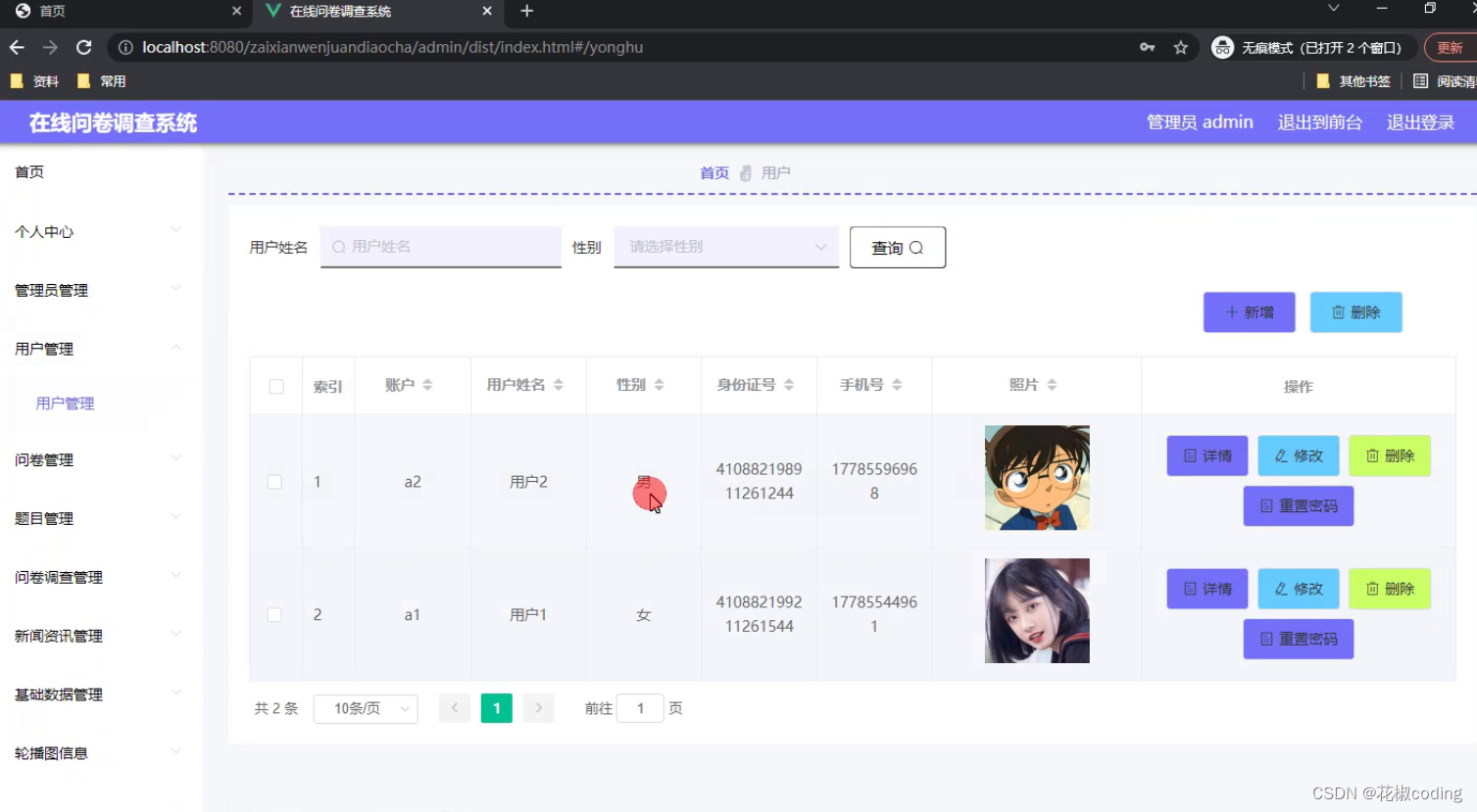Sort the 手机号 column ascending
Screen dimensions: 1477x812
(897, 381)
